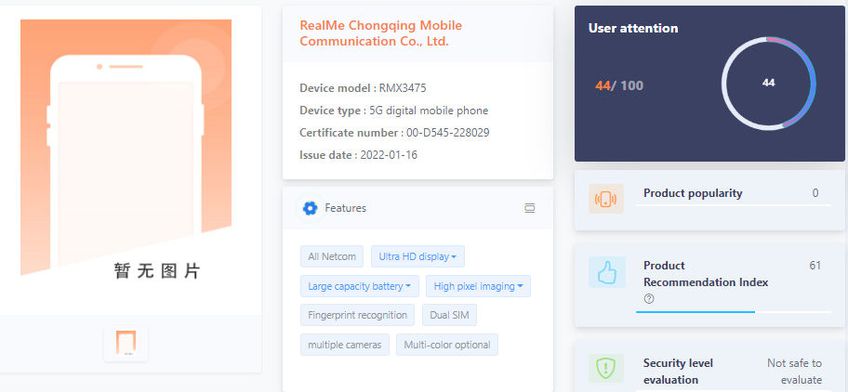Viewport: 848px width, 392px height.
Task: Open the Recommendation Index help question mark
Action: coord(649,298)
